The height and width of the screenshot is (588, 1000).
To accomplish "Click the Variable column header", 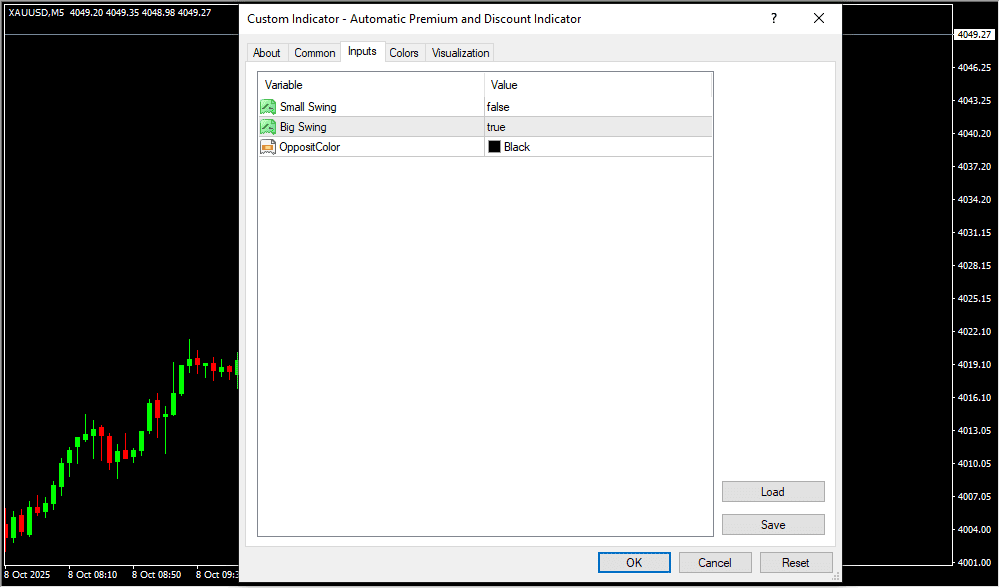I will pos(370,85).
